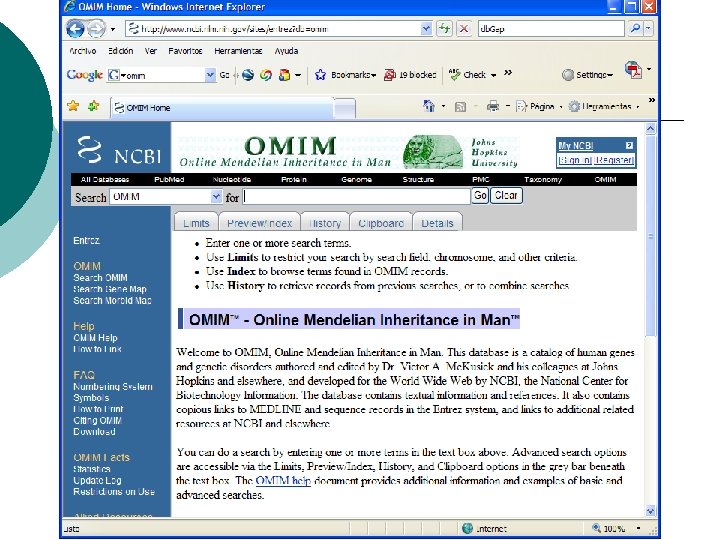Click PubMed in the black navigation bar
Image resolution: width=720 pixels, height=540 pixels.
tap(169, 180)
